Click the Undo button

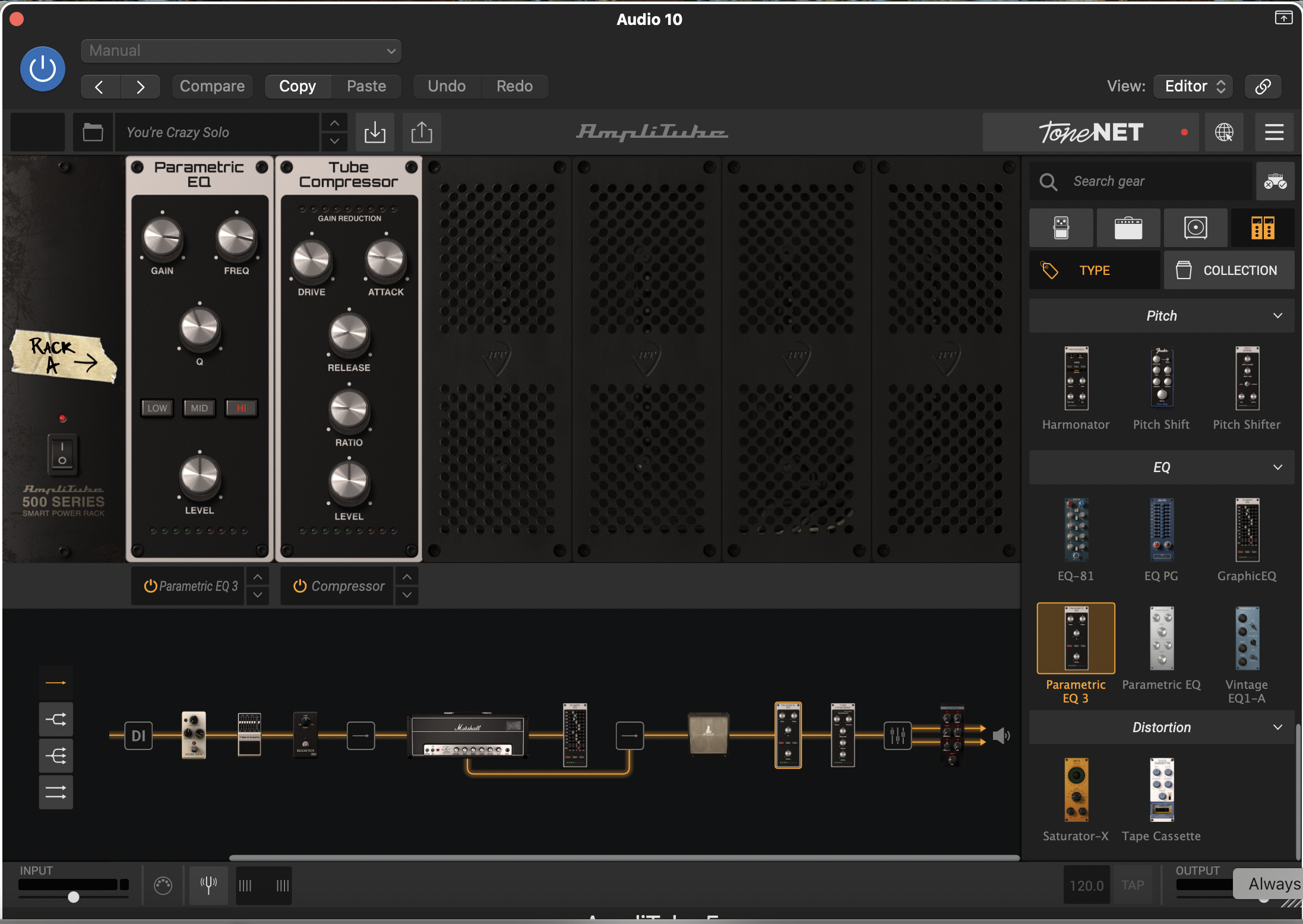(447, 87)
